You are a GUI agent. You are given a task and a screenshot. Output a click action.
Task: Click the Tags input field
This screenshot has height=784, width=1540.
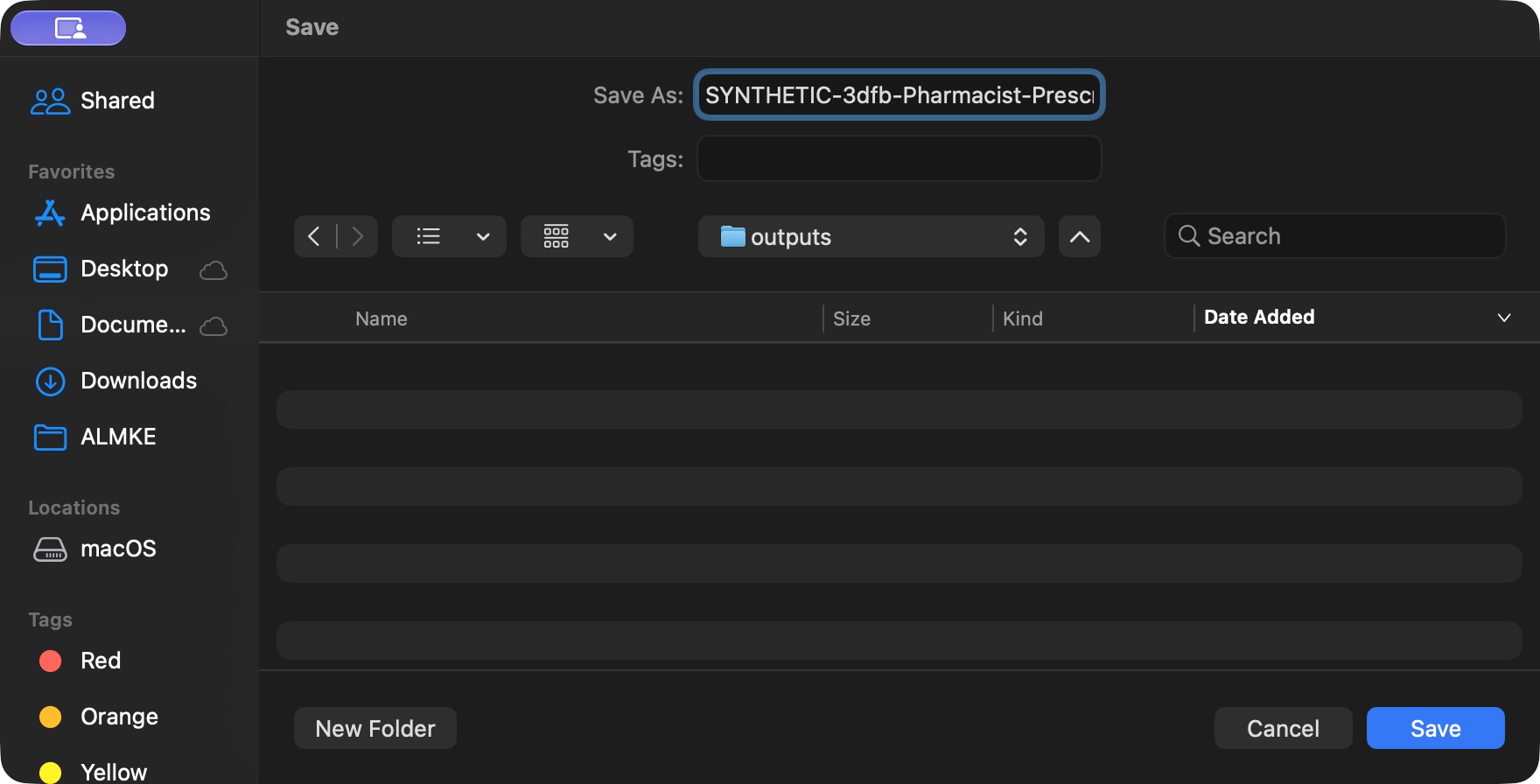pyautogui.click(x=899, y=158)
